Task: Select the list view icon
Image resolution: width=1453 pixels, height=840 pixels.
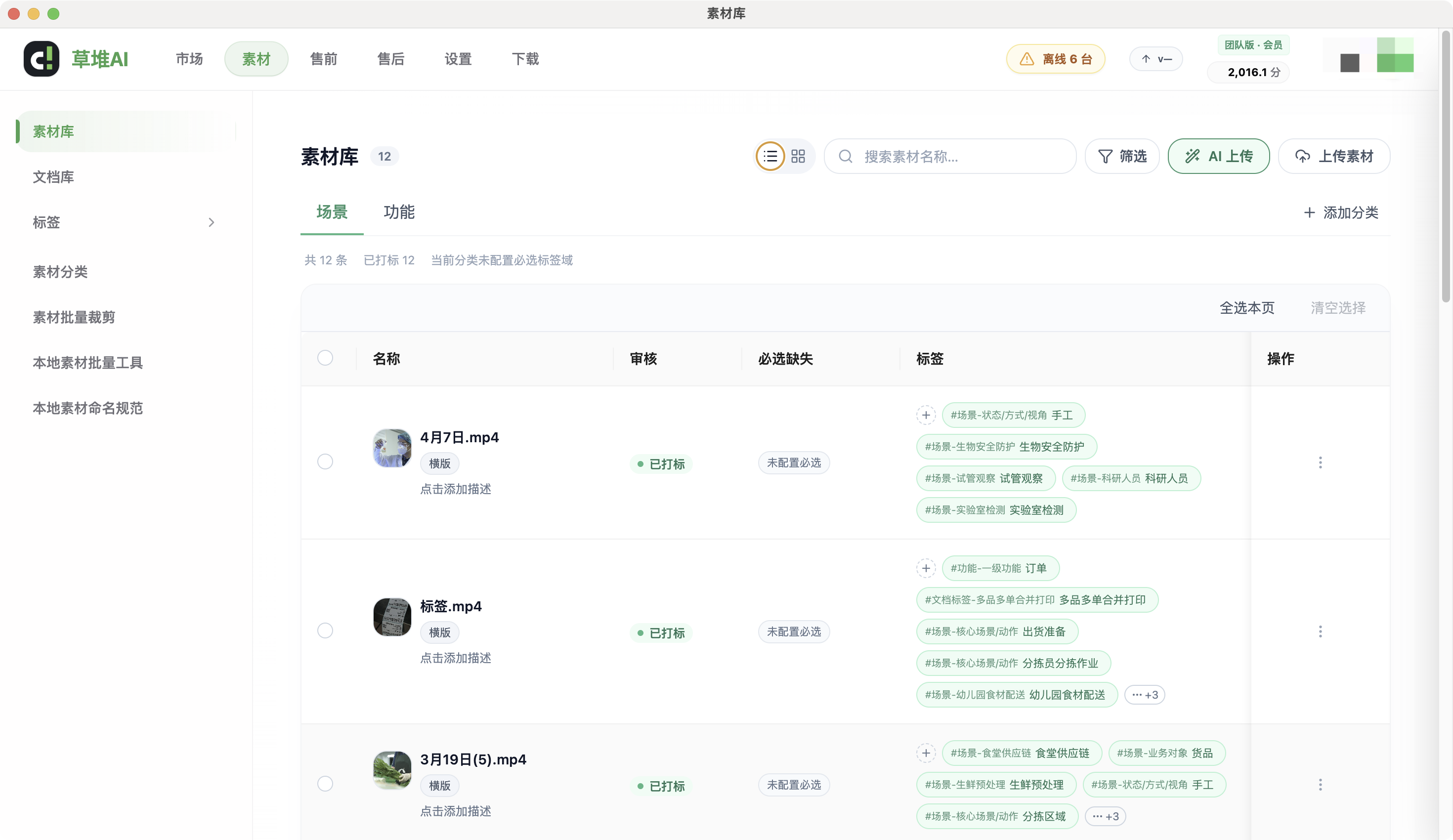Action: click(x=770, y=156)
